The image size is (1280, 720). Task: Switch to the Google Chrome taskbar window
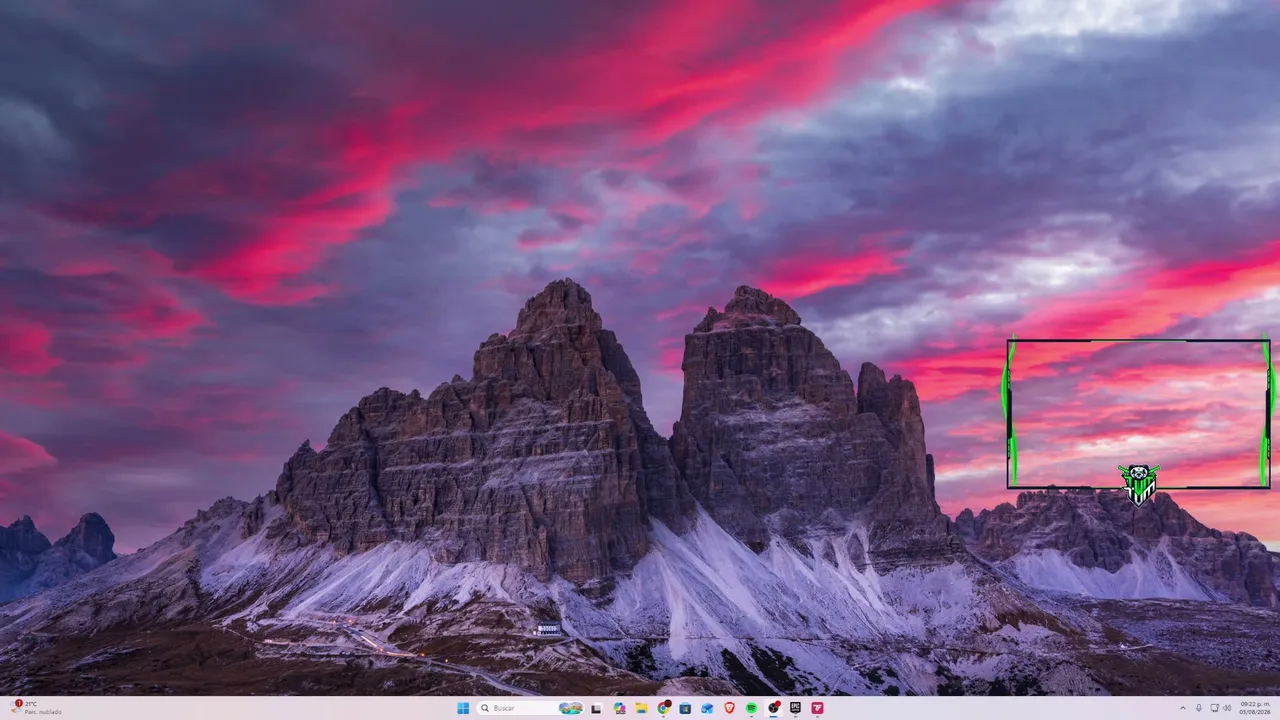click(664, 708)
